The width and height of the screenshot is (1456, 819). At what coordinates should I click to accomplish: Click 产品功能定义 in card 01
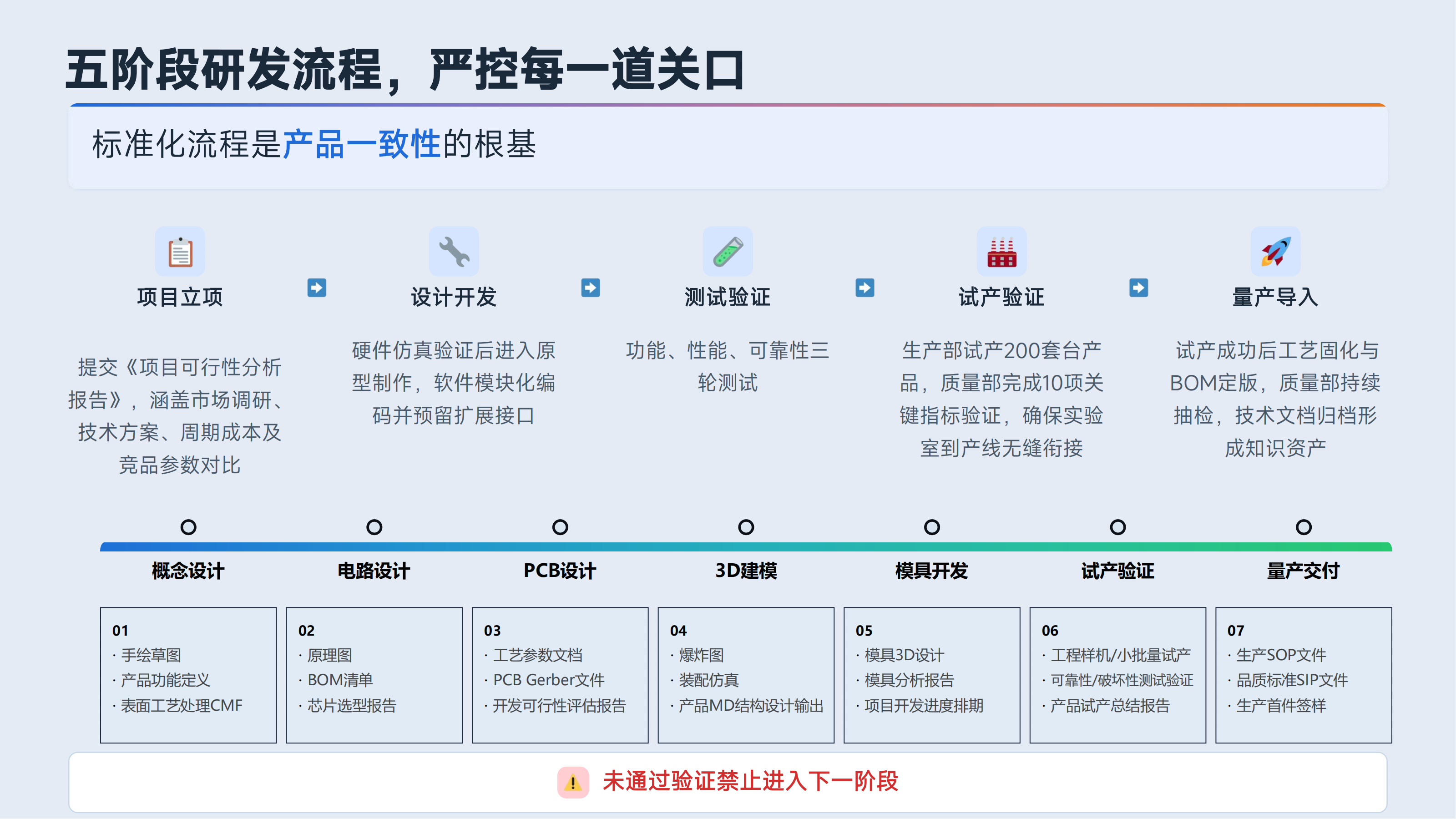click(166, 680)
